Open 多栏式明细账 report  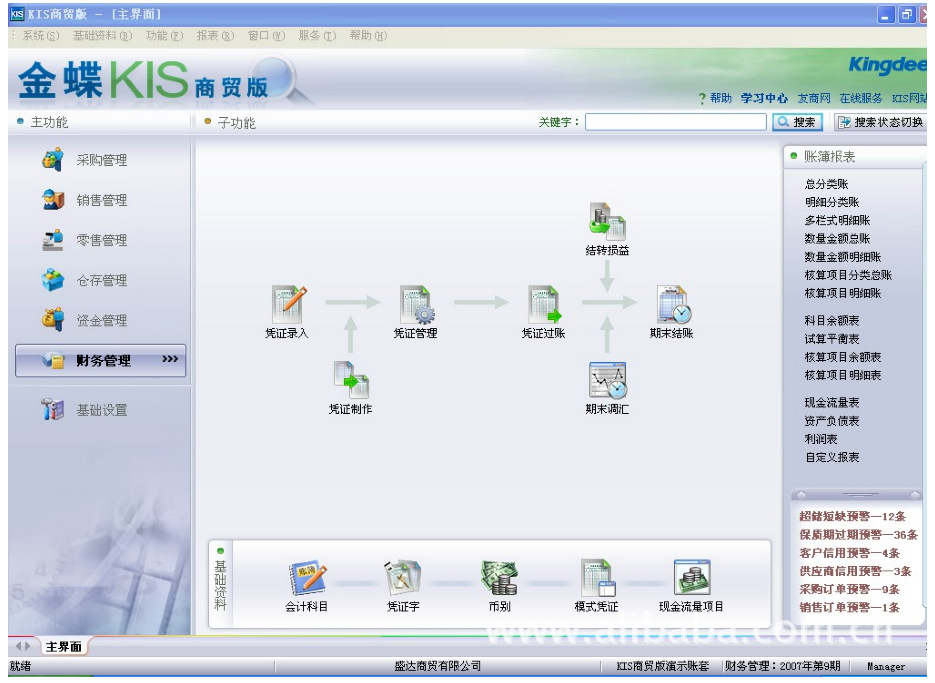click(x=837, y=220)
